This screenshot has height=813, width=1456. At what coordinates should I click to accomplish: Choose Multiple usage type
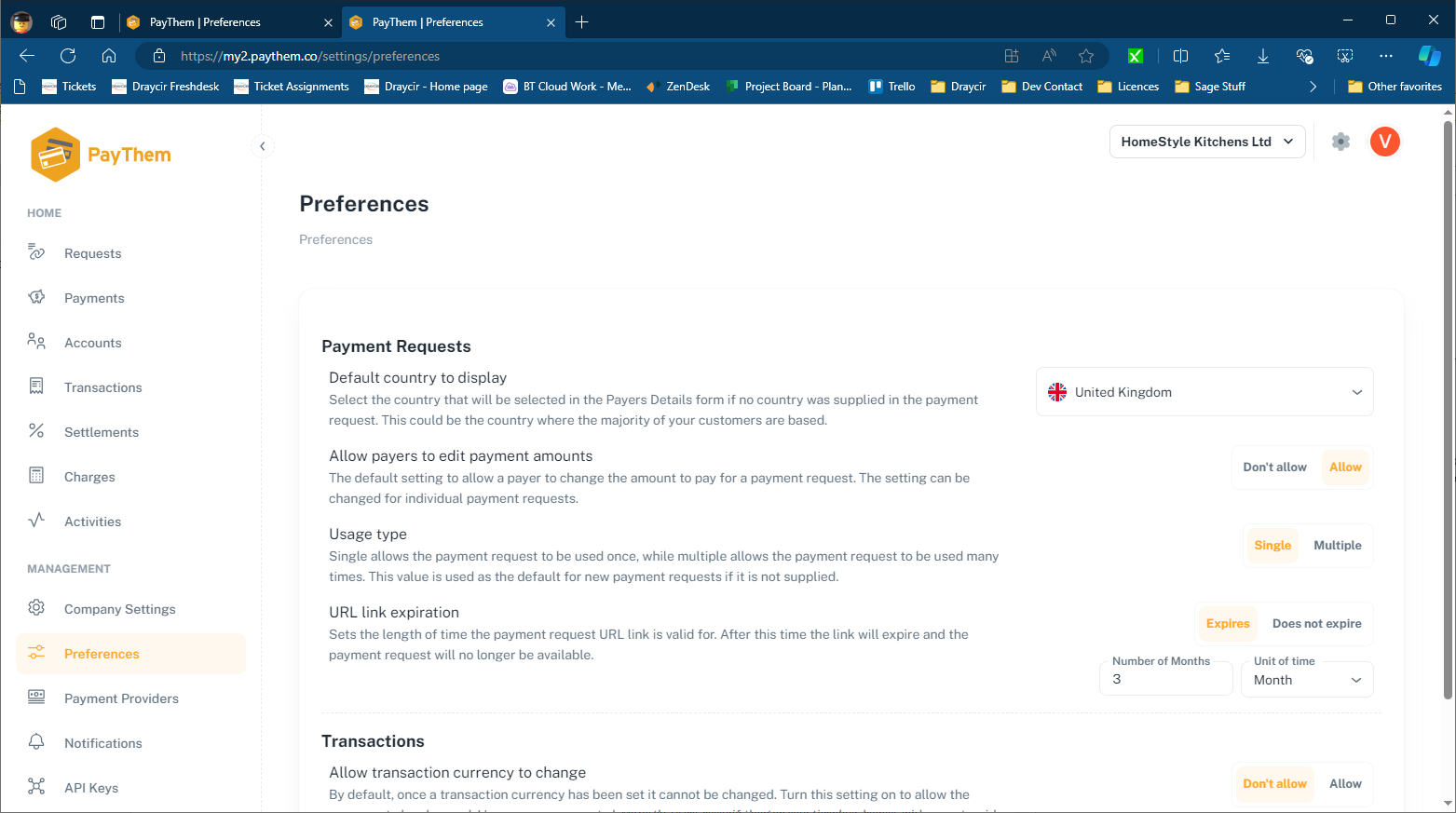click(x=1338, y=546)
